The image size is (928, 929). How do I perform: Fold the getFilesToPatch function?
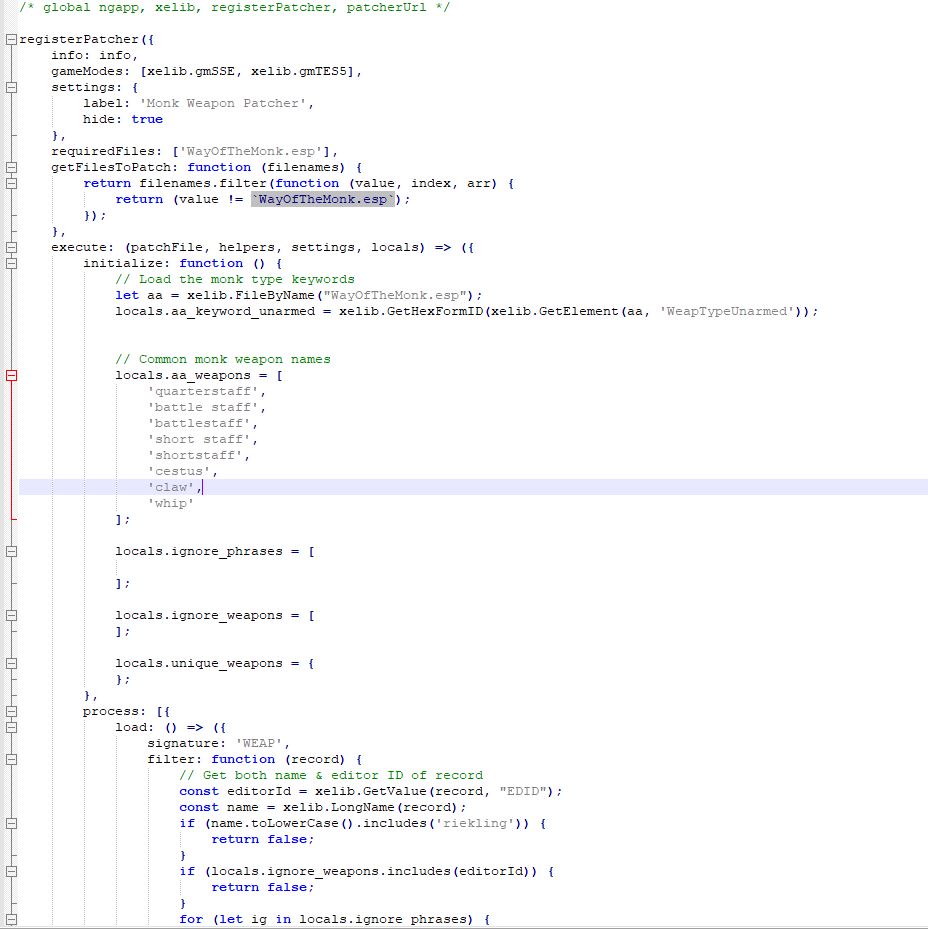click(x=11, y=167)
